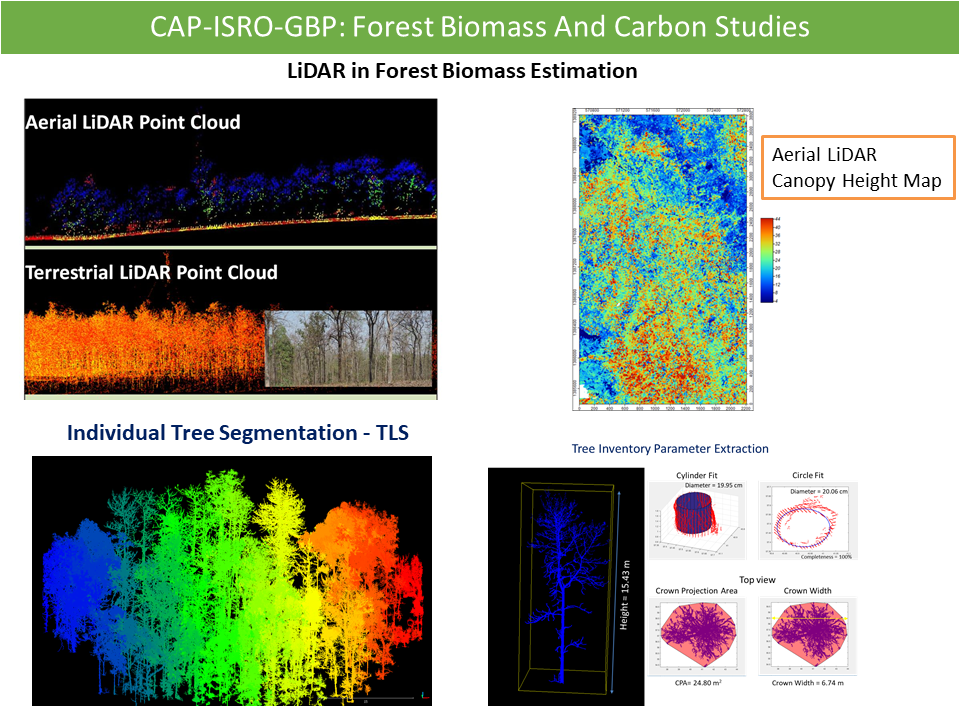Click the 'Crown Projection Area' title
Viewport: 960px width, 720px height.
[x=696, y=591]
